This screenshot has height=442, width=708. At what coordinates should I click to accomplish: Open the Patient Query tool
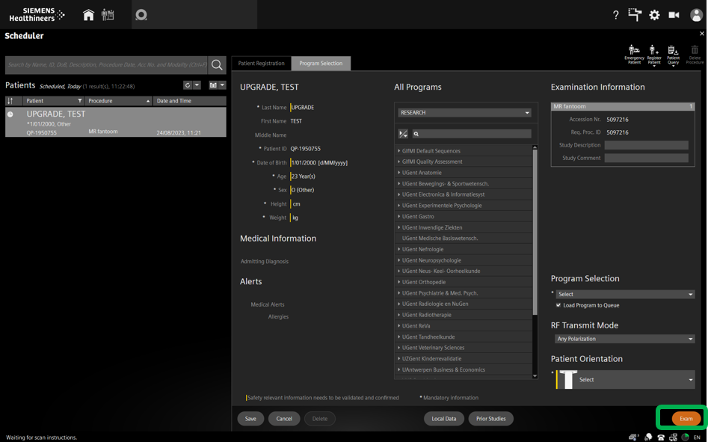click(x=674, y=53)
